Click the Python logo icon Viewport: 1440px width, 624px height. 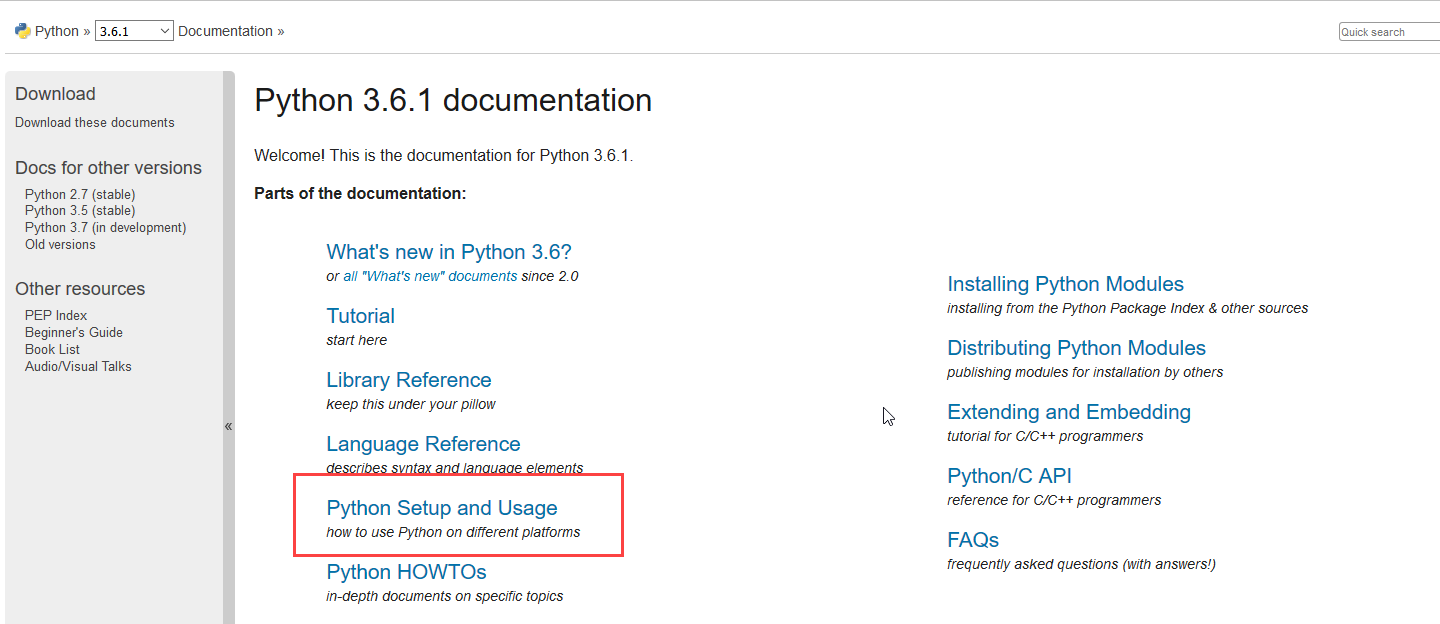click(x=22, y=31)
